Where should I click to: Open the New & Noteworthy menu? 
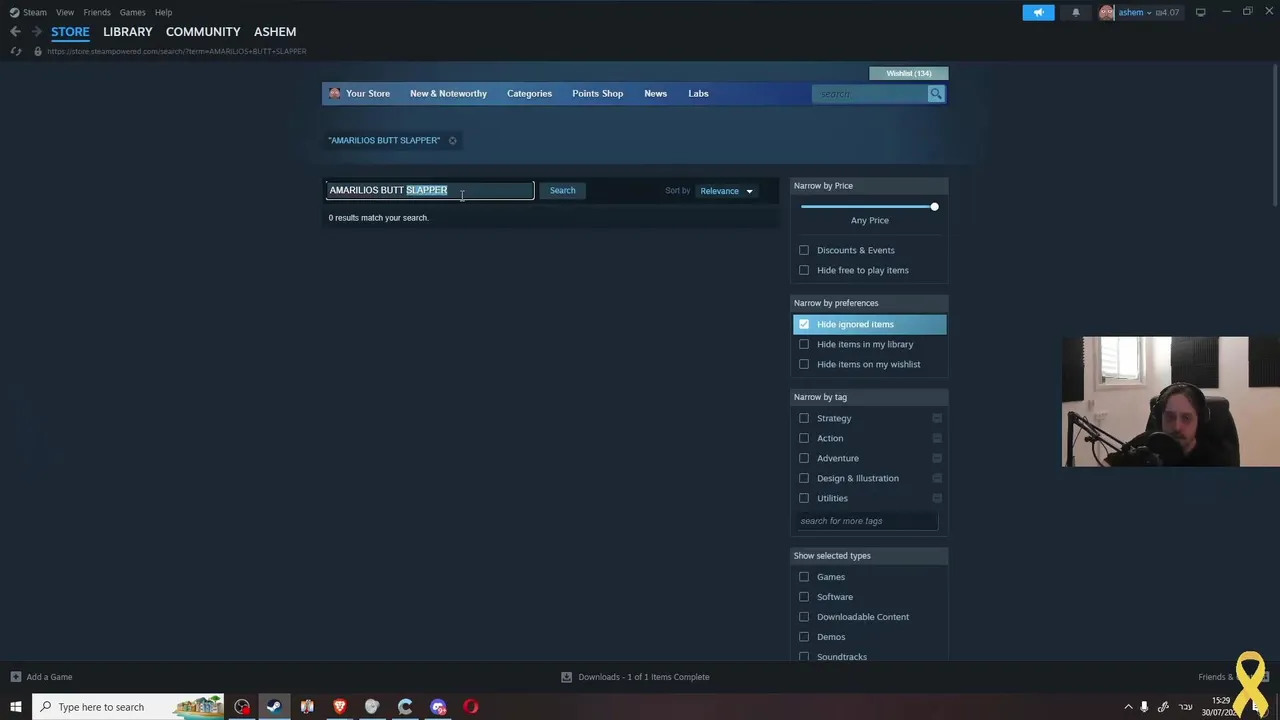click(x=448, y=94)
